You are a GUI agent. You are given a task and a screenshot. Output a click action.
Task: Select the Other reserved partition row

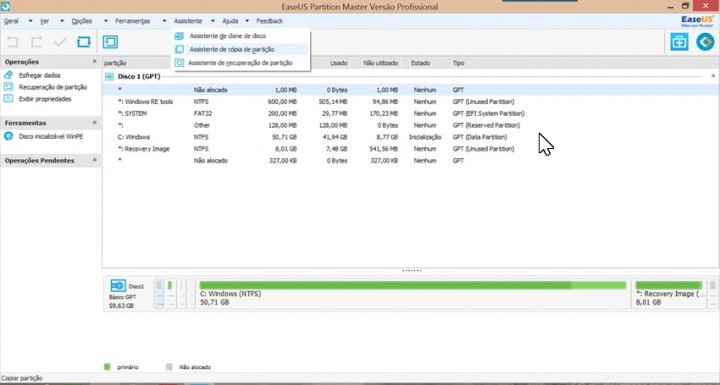(411, 125)
